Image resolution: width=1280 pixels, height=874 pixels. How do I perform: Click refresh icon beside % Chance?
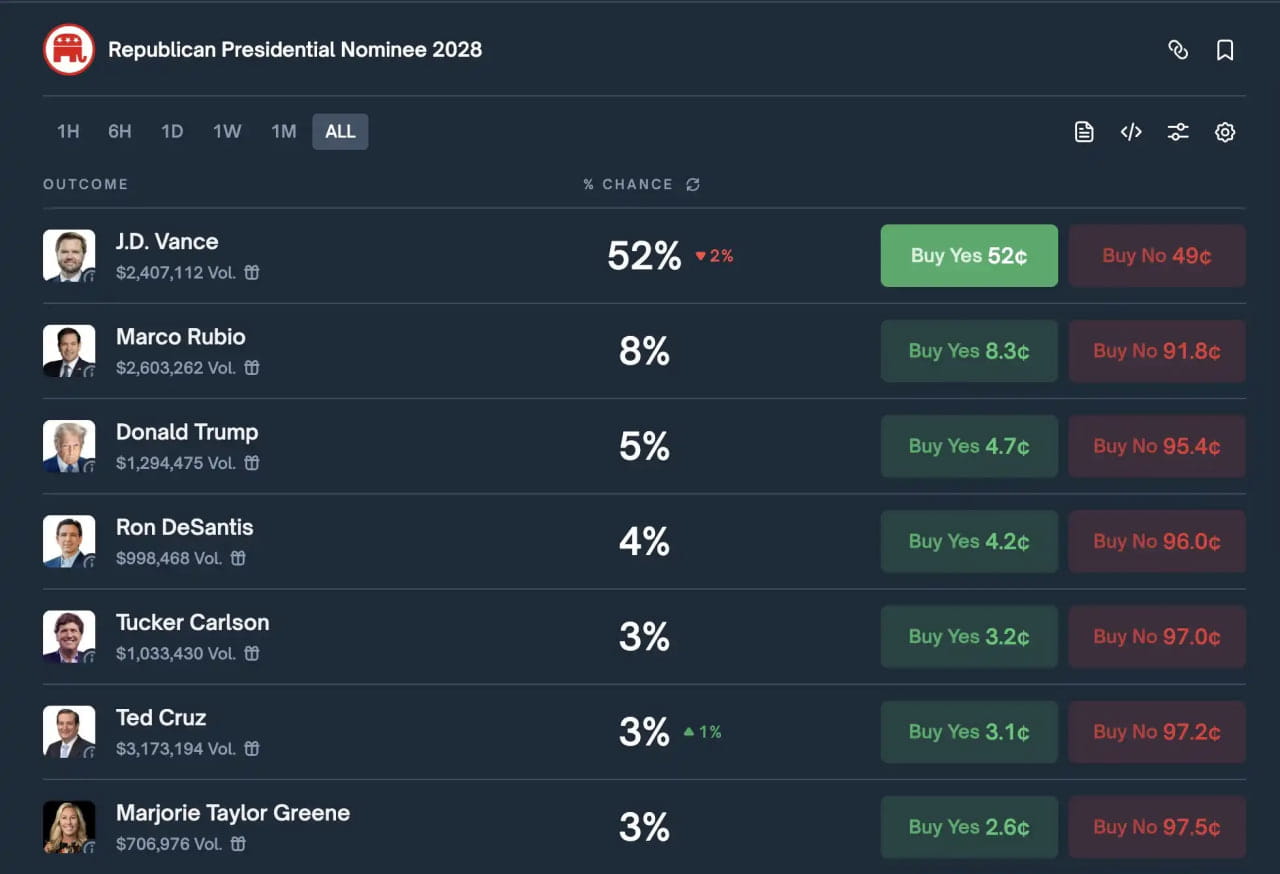693,185
